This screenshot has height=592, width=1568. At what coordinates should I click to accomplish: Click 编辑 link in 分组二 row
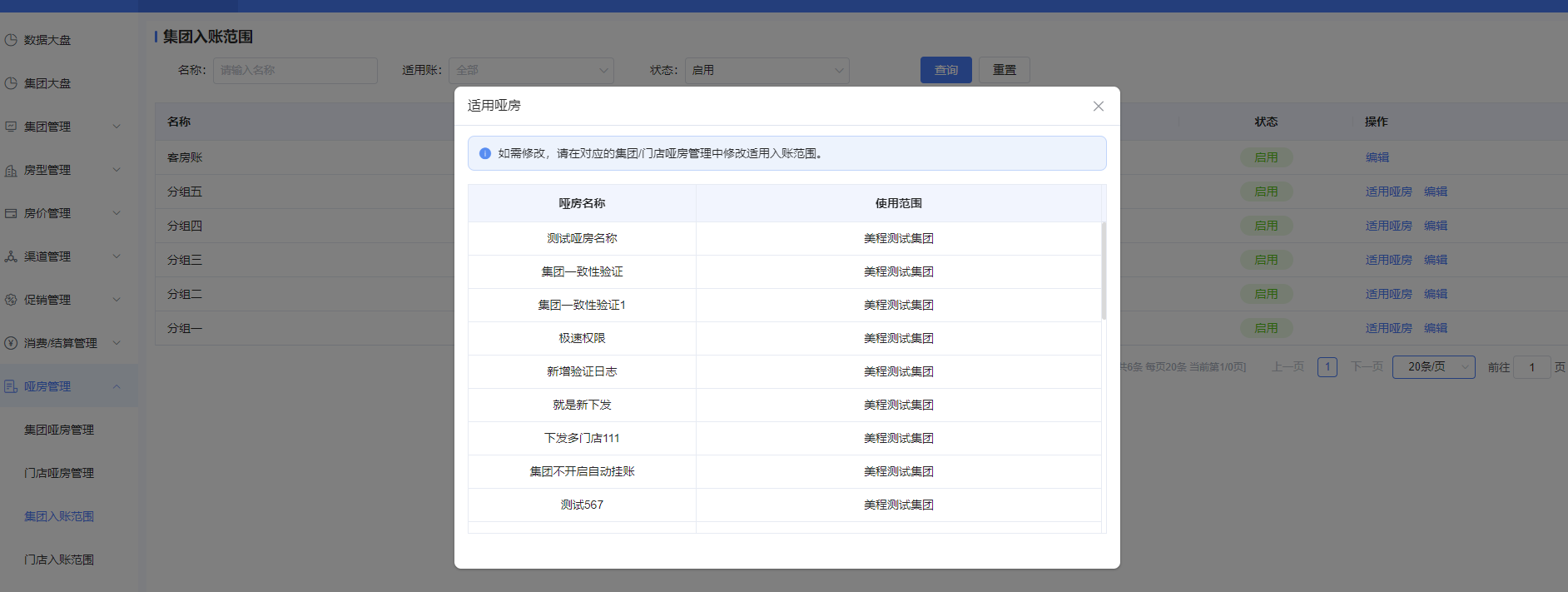[1436, 294]
